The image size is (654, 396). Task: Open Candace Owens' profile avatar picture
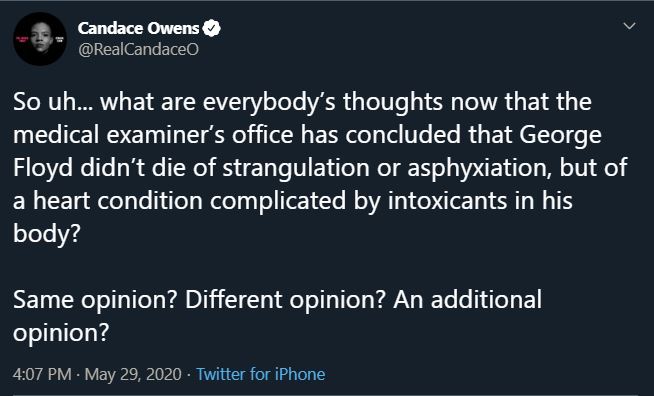[x=40, y=39]
